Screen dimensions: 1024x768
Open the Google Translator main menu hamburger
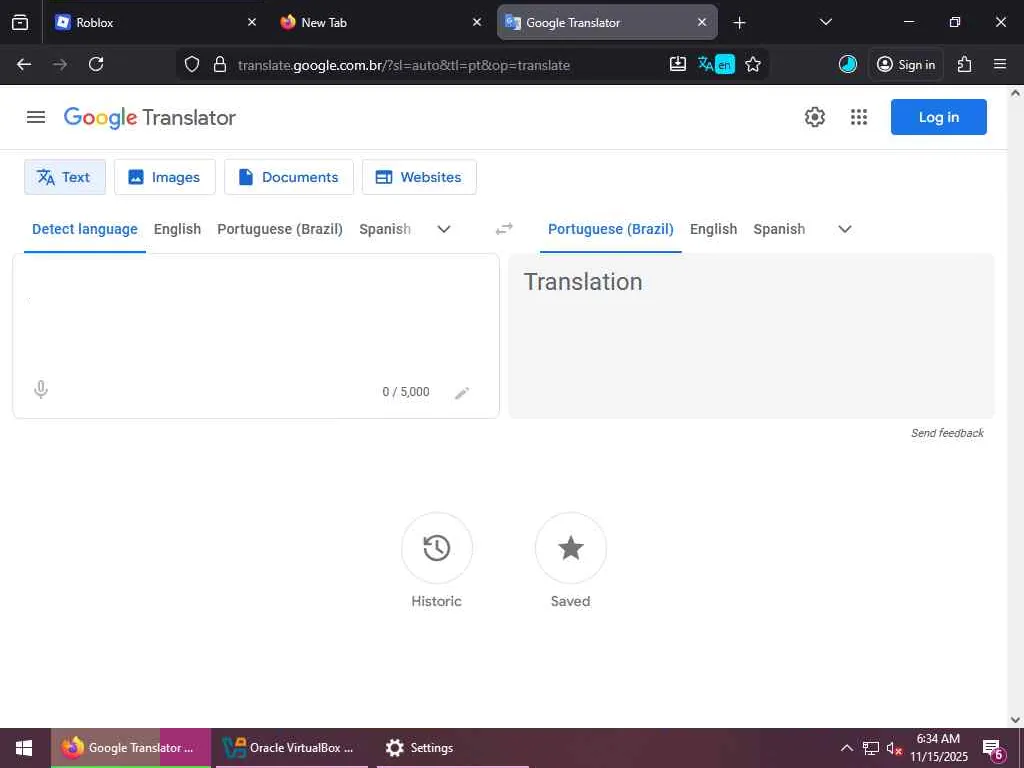36,117
